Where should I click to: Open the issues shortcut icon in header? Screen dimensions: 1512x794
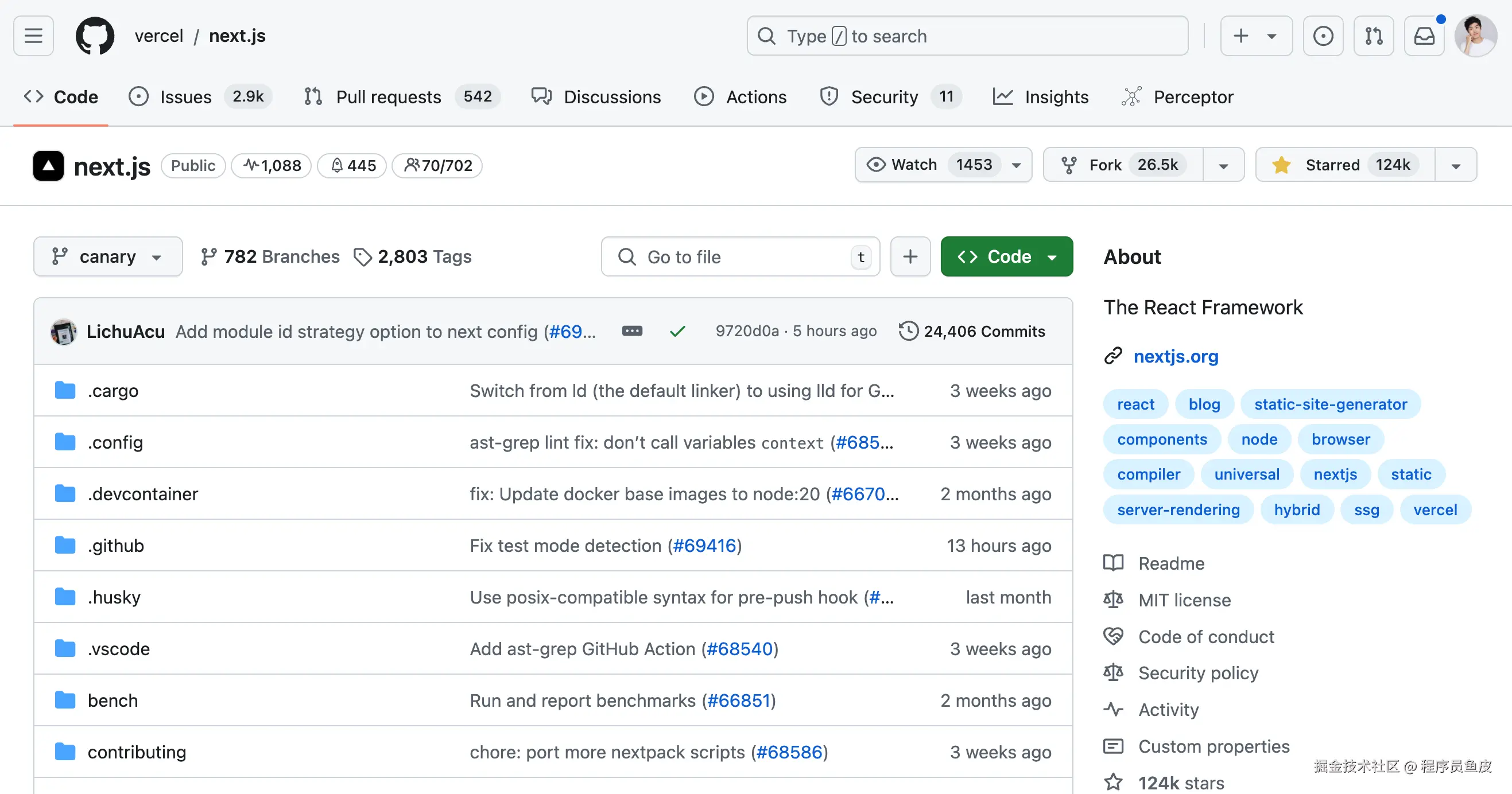click(x=1323, y=36)
